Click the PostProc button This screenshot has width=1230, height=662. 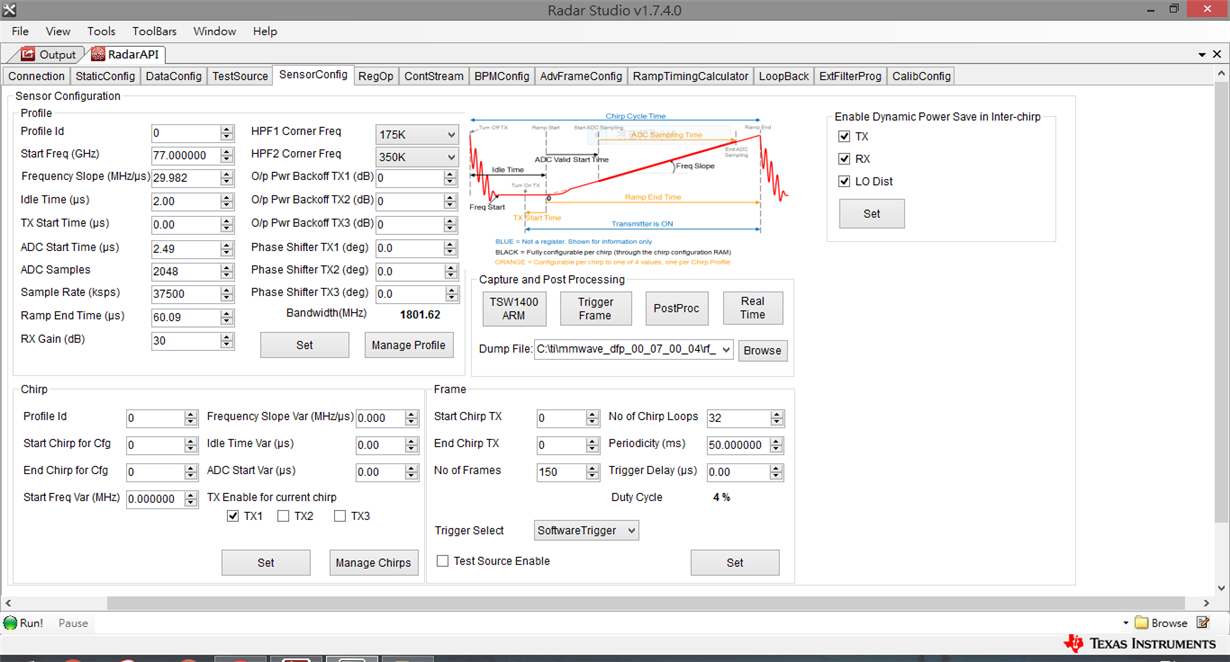tap(676, 308)
